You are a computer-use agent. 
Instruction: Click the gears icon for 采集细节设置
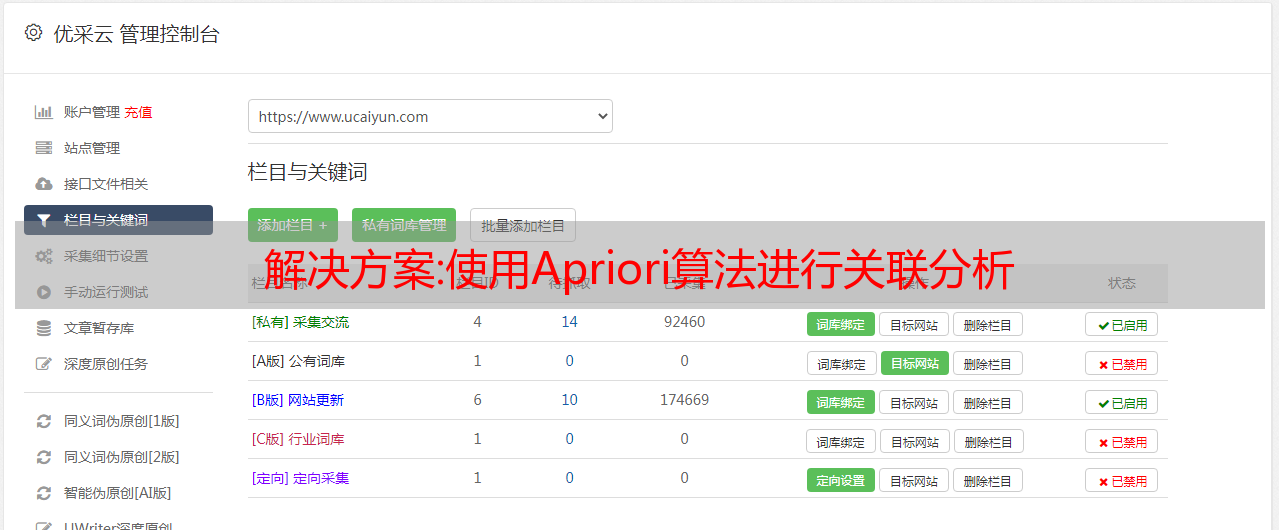[x=43, y=256]
